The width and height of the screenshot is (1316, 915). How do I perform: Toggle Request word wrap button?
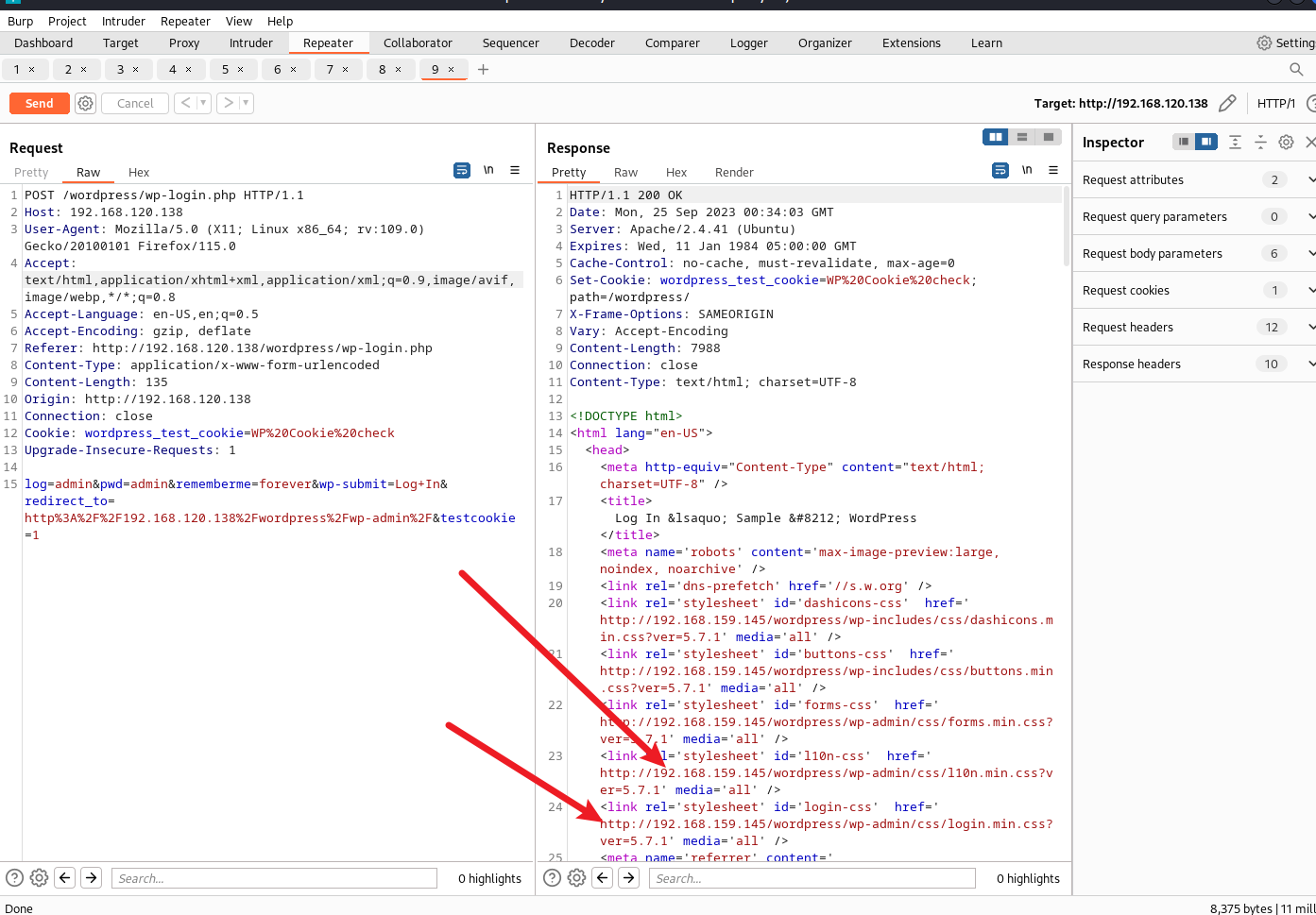tap(462, 170)
